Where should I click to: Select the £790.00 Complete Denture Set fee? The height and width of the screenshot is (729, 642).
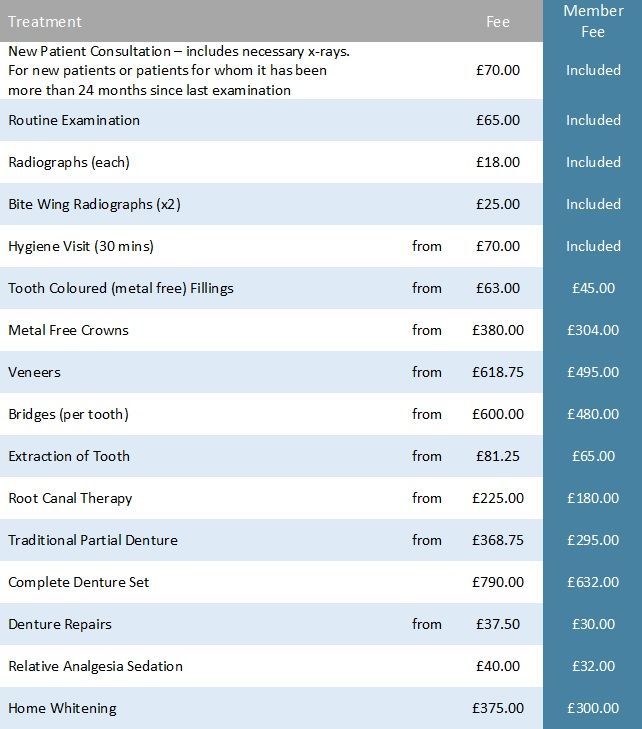click(x=497, y=582)
